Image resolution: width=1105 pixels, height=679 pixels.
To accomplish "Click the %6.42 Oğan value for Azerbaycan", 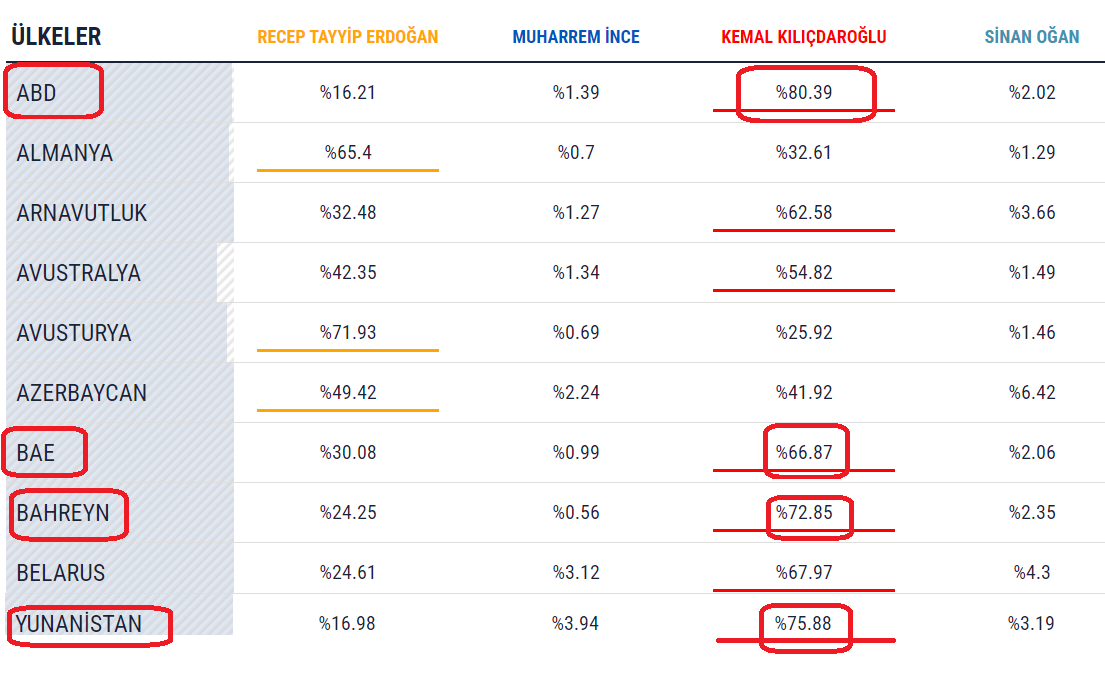I will 1032,393.
